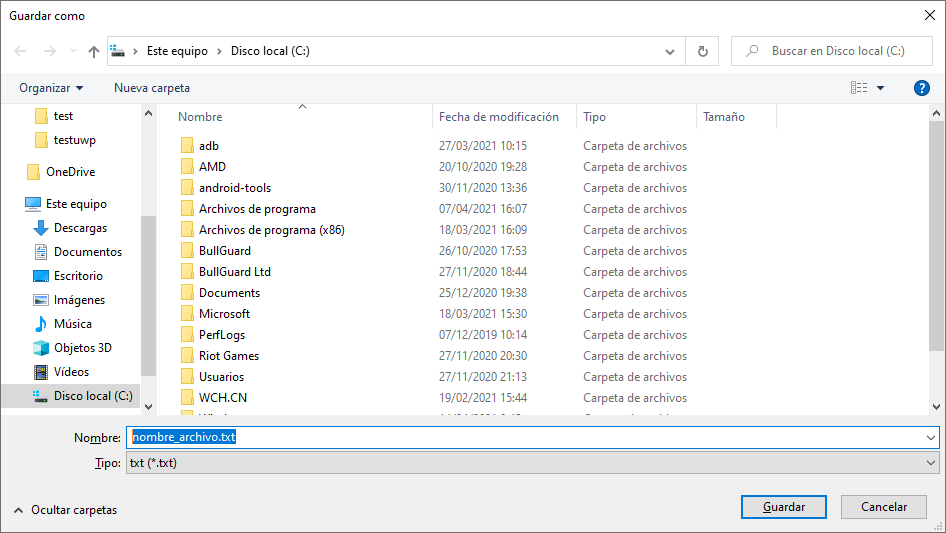Expand the Nombre filename history dropdown
Screen dimensions: 946x533
tap(930, 438)
